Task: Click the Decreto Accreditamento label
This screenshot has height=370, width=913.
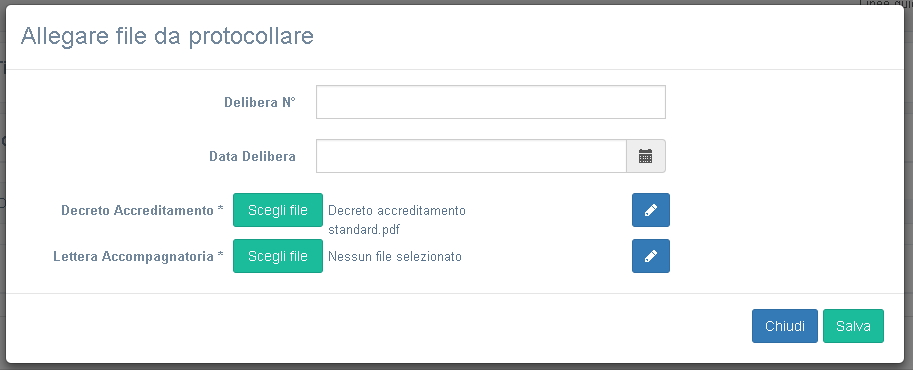Action: [137, 210]
